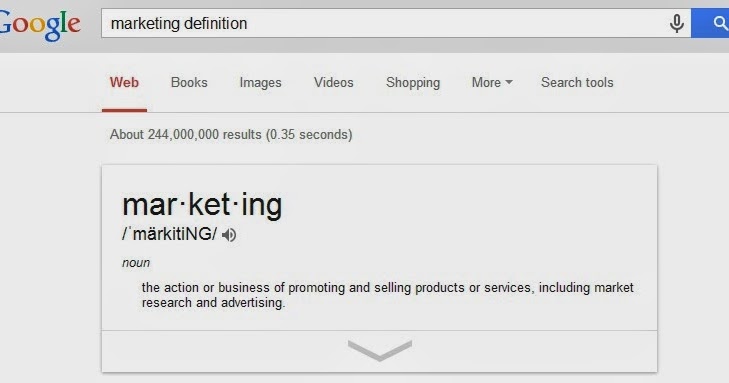
Task: Open the More dropdown menu
Action: (x=492, y=82)
